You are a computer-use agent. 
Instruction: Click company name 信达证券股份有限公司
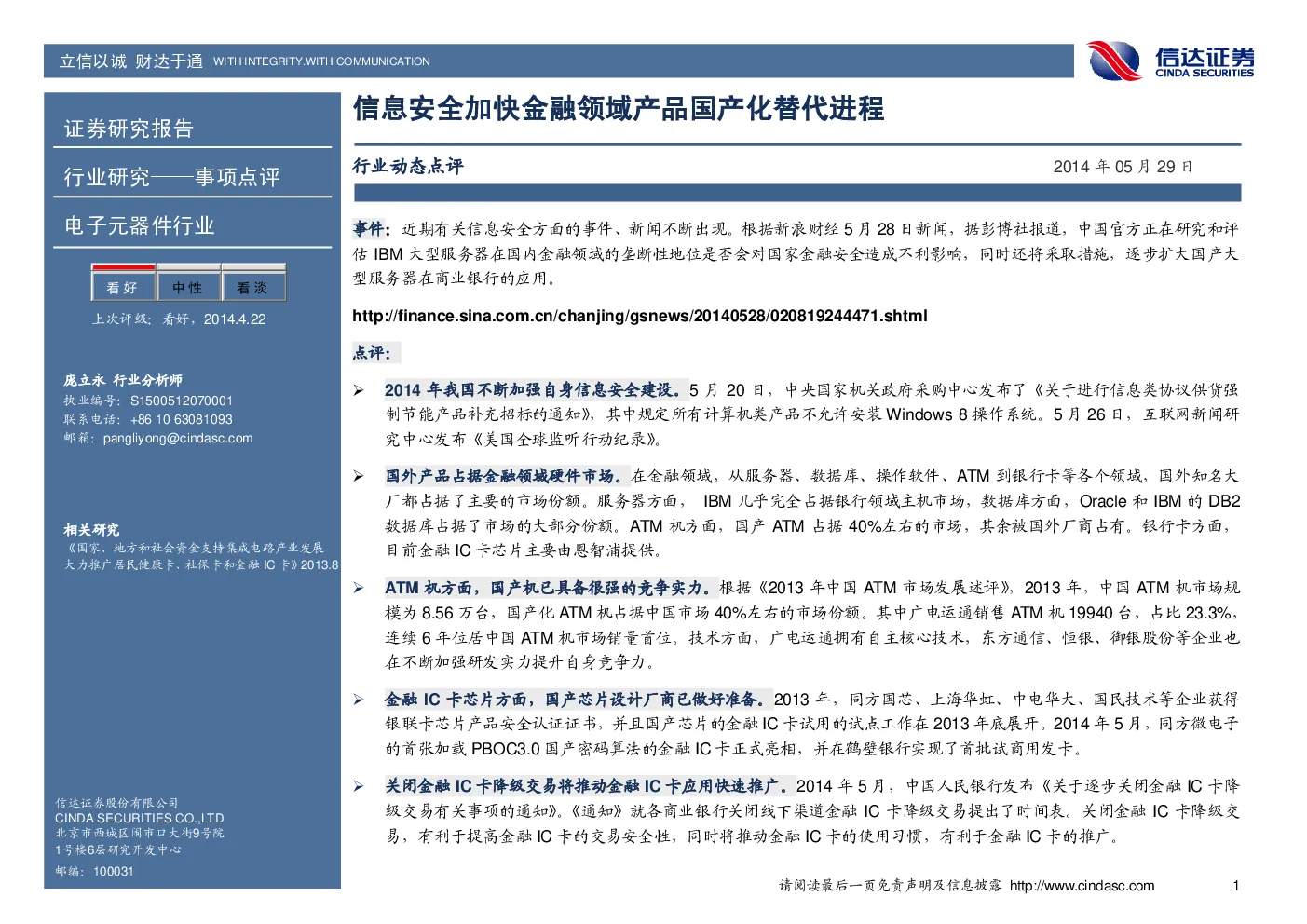click(116, 803)
